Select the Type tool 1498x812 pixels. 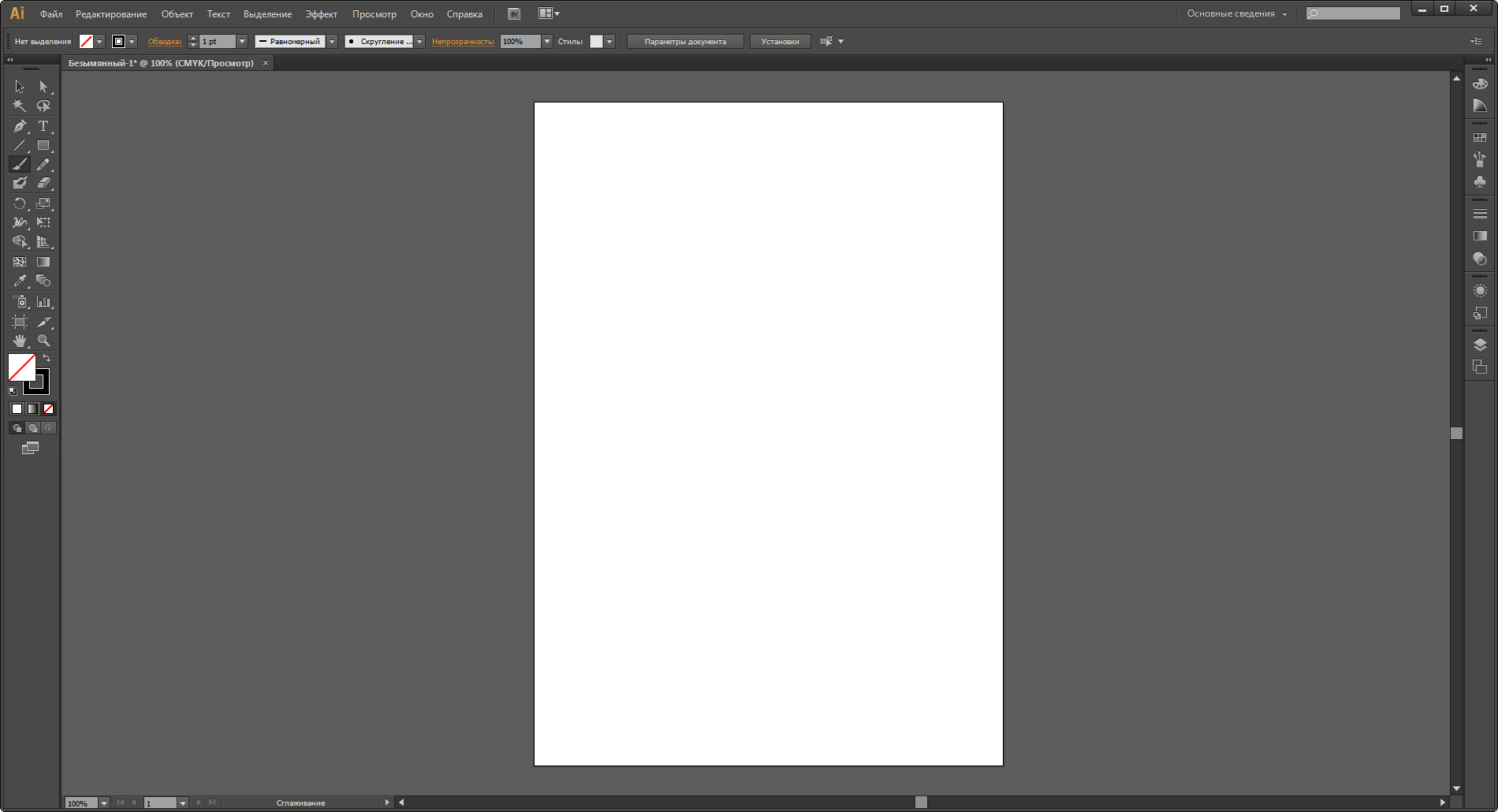point(43,126)
